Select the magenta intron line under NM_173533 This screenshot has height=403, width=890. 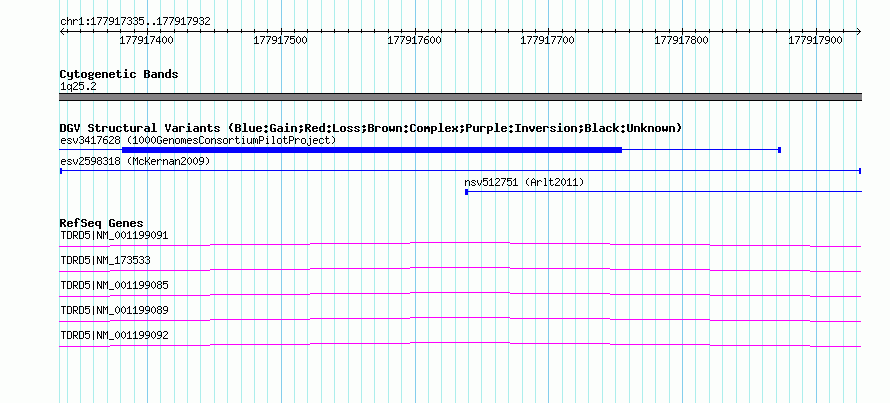pos(460,269)
